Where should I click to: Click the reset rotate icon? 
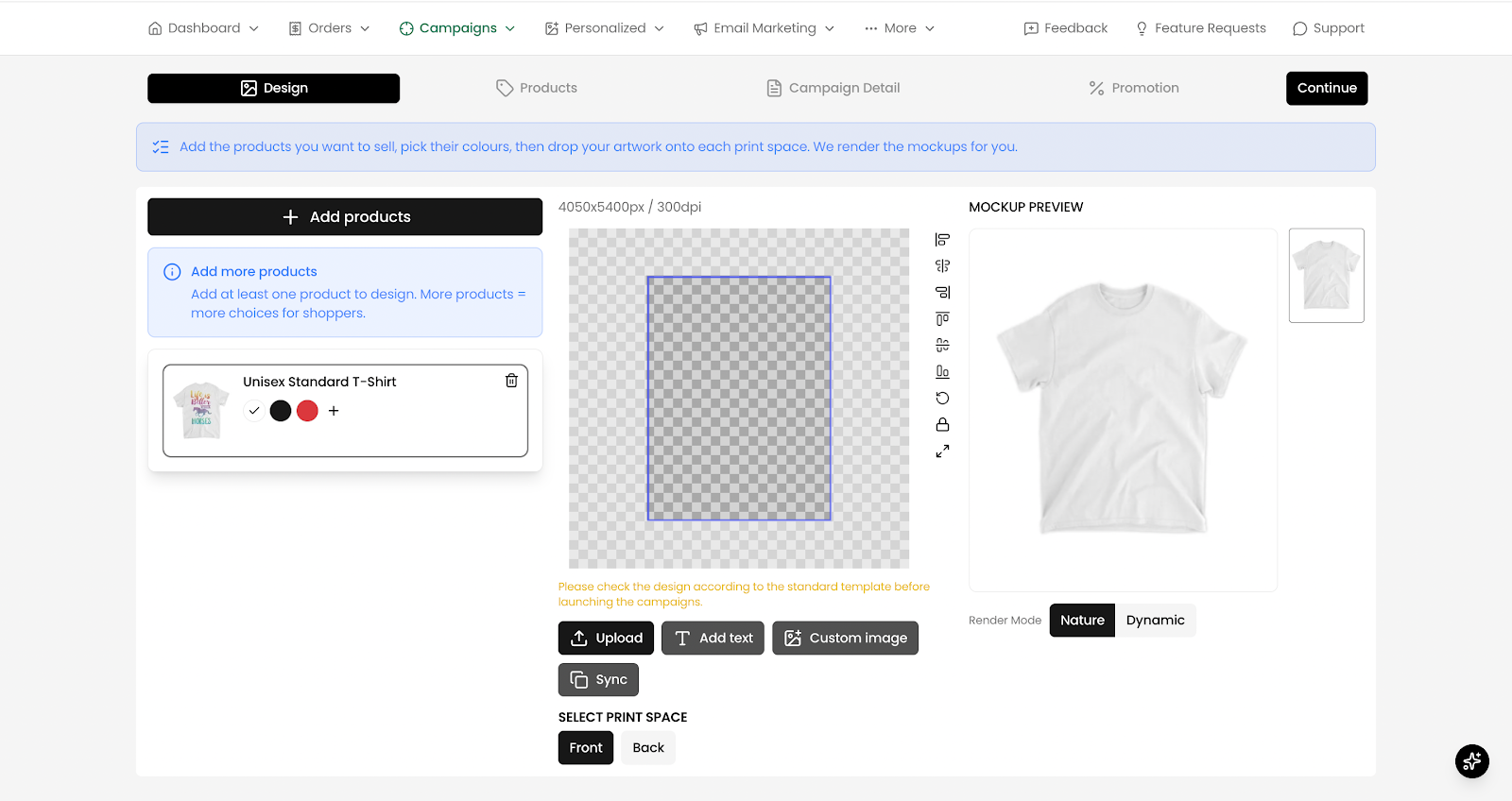click(942, 399)
